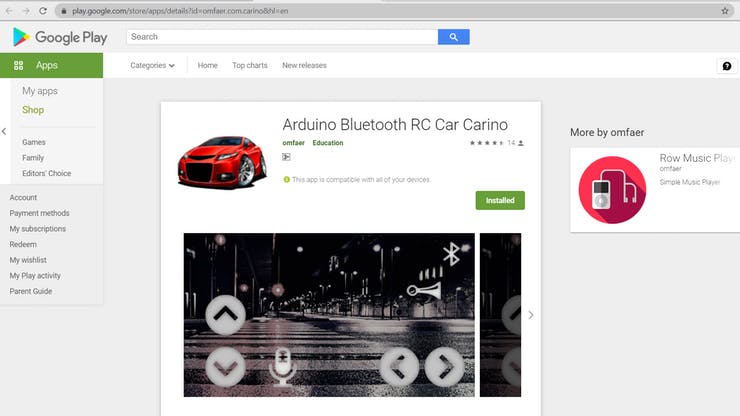The image size is (740, 416).
Task: Open the Account link
Action: click(x=23, y=197)
